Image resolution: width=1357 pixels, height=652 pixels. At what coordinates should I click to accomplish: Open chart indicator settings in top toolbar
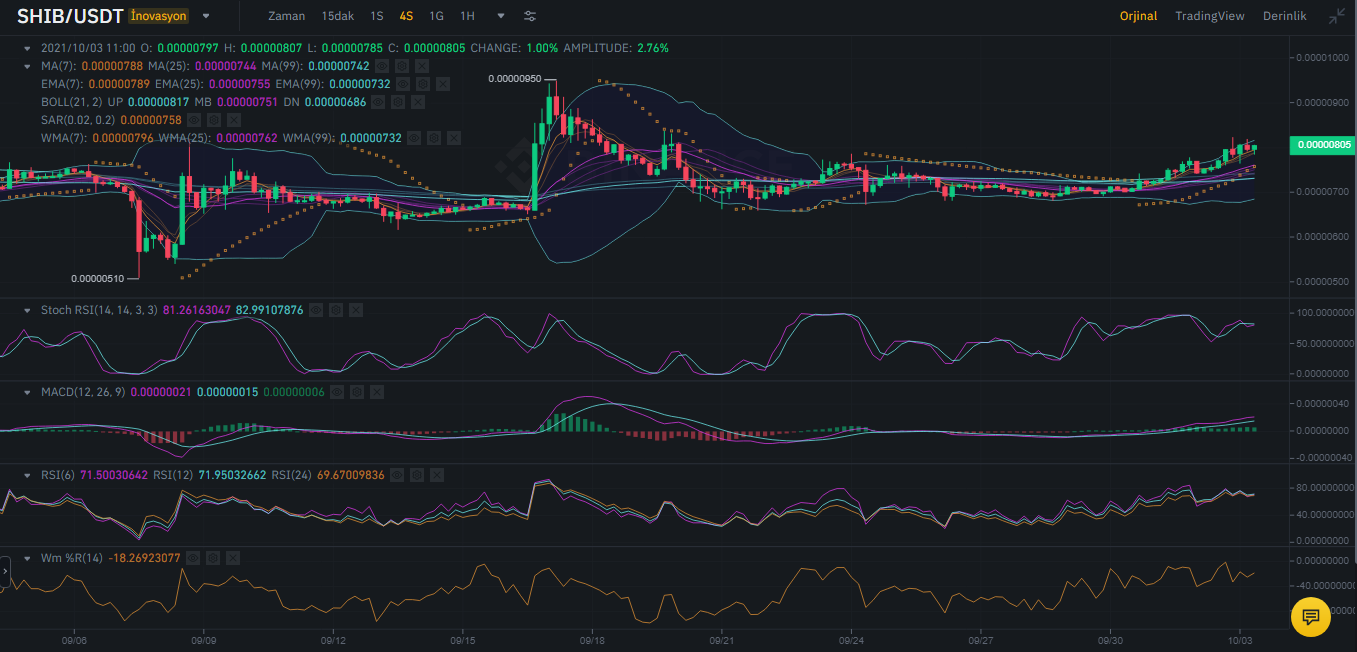[x=530, y=16]
